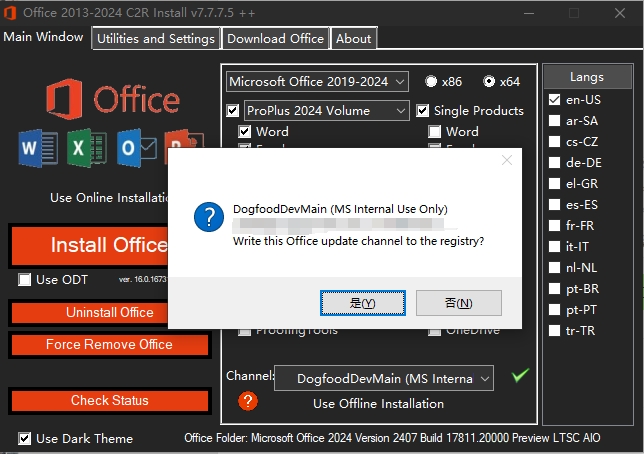The width and height of the screenshot is (644, 454).
Task: Click the Use Offline Installation label
Action: click(378, 404)
